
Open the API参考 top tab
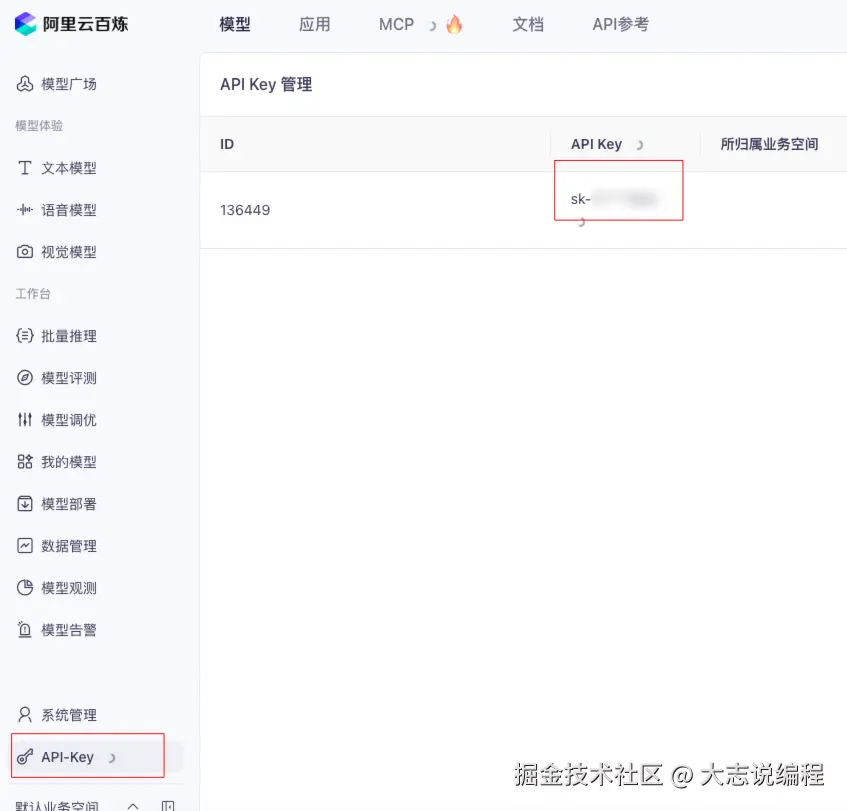click(x=620, y=24)
